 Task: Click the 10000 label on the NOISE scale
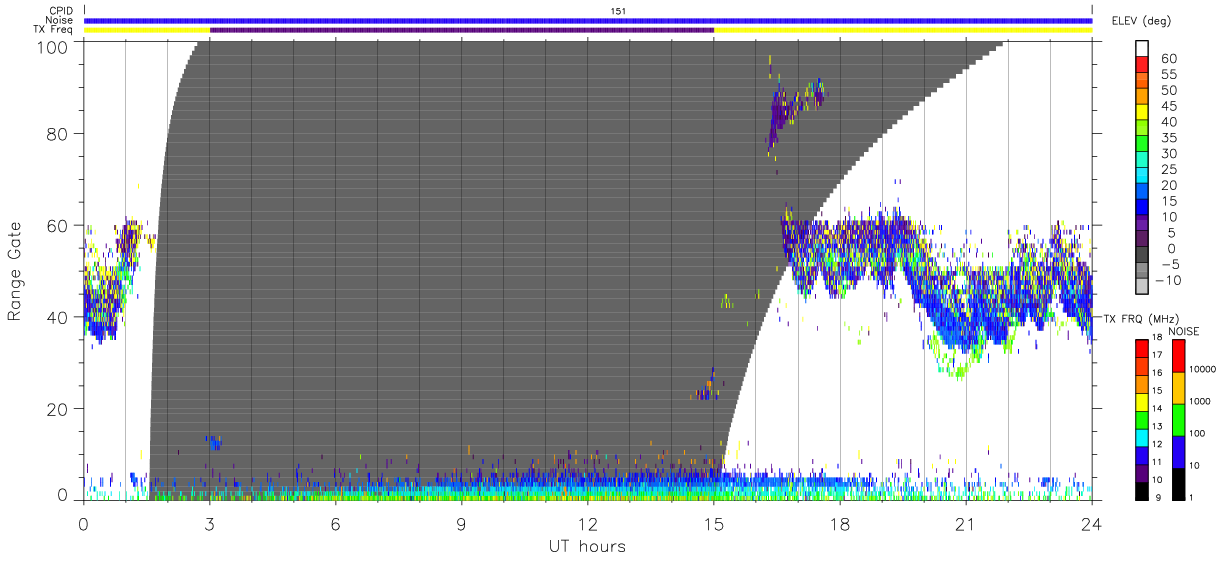(1203, 369)
